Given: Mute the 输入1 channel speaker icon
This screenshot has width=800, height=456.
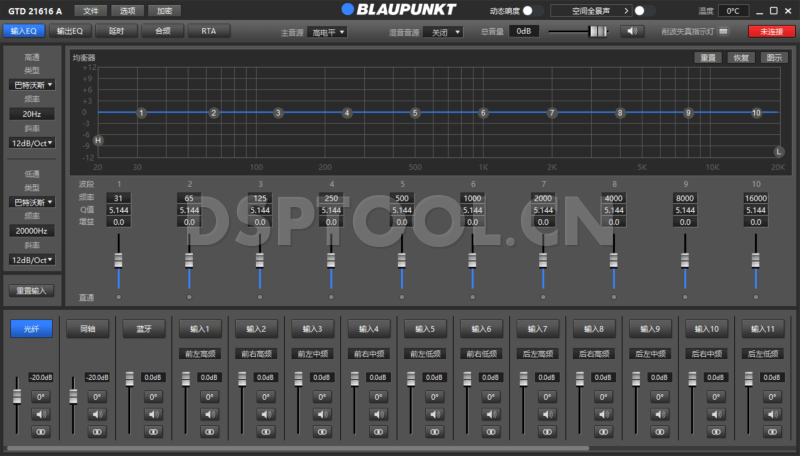Looking at the screenshot, I should 209,414.
